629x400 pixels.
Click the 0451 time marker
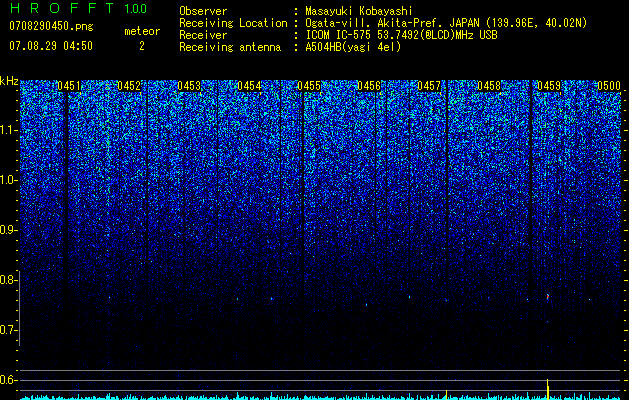tap(69, 86)
